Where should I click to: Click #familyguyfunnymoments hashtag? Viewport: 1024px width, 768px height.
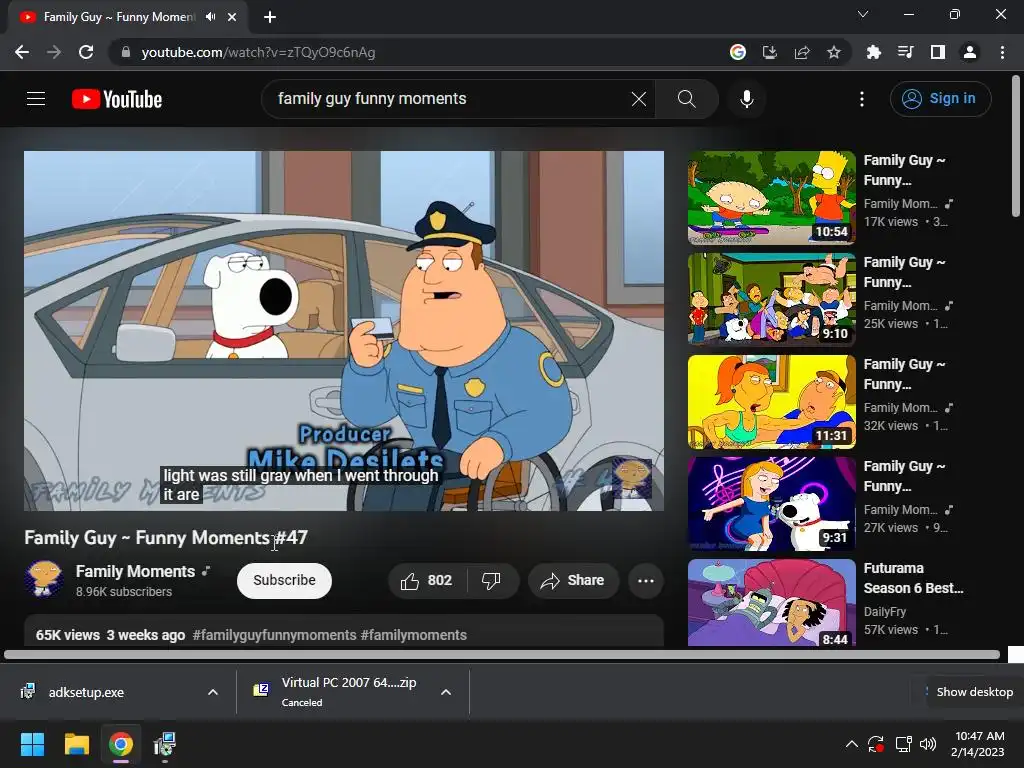[x=274, y=635]
